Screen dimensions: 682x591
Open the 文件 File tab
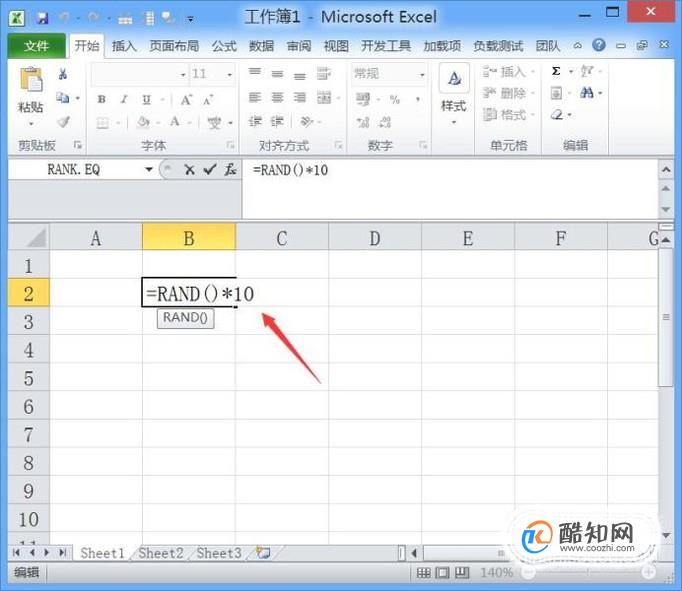click(x=37, y=46)
